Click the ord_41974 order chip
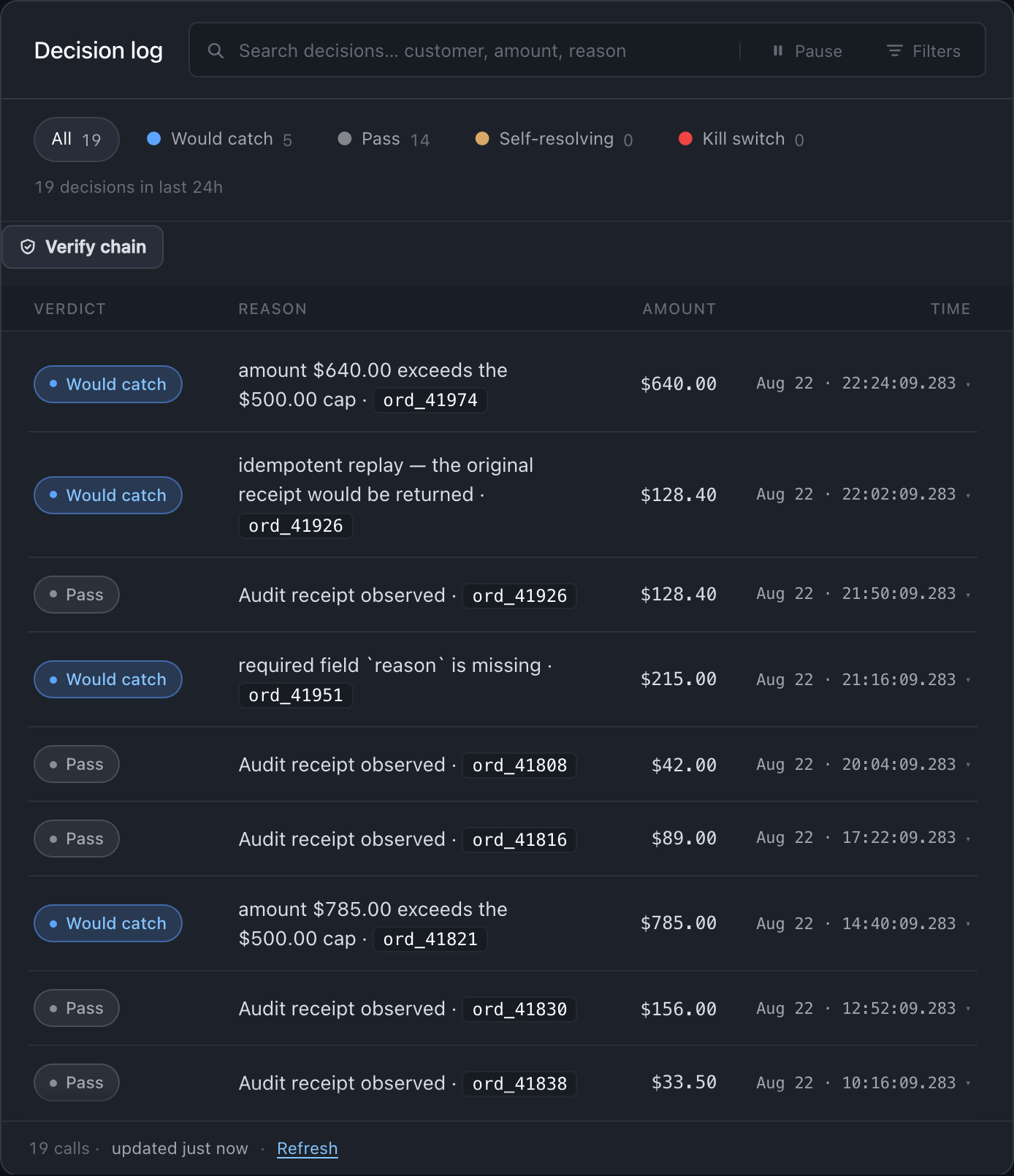The height and width of the screenshot is (1176, 1014). tap(430, 400)
